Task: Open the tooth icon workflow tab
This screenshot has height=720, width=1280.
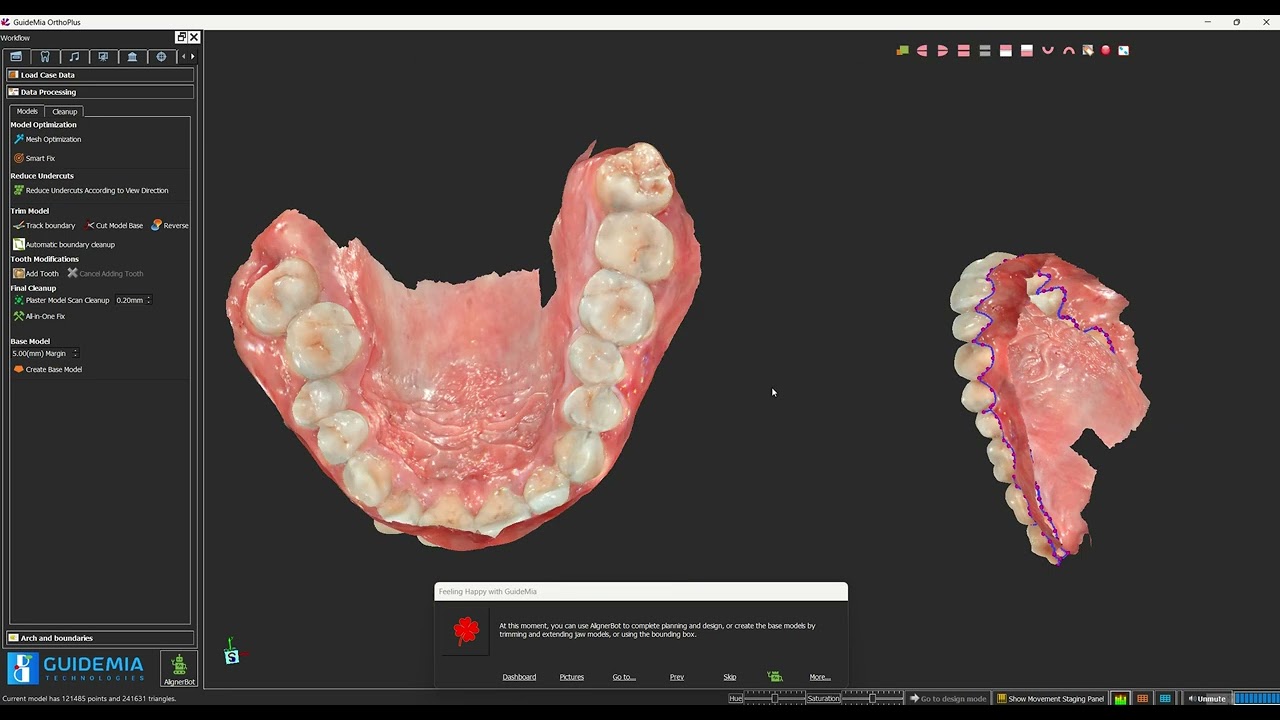Action: coord(45,57)
